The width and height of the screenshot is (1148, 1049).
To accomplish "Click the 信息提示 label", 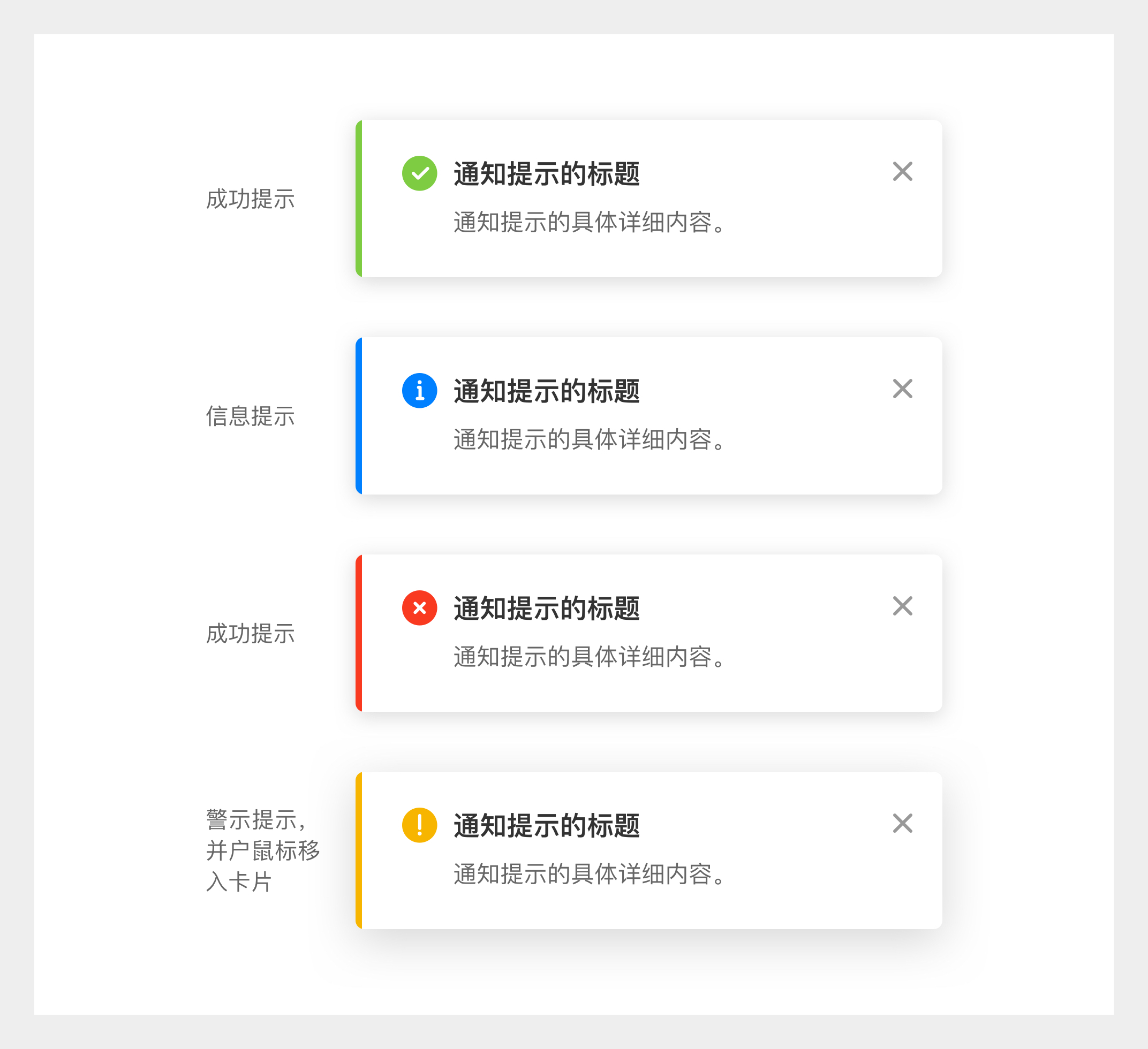I will (250, 416).
